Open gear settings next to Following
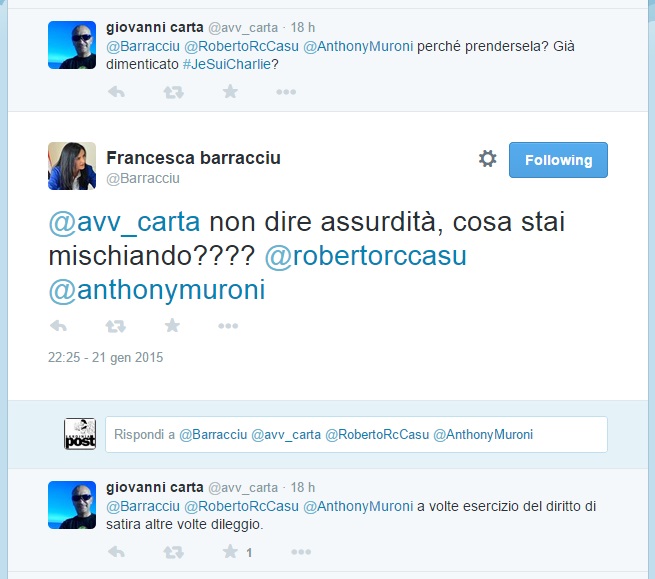Image resolution: width=655 pixels, height=579 pixels. click(487, 159)
